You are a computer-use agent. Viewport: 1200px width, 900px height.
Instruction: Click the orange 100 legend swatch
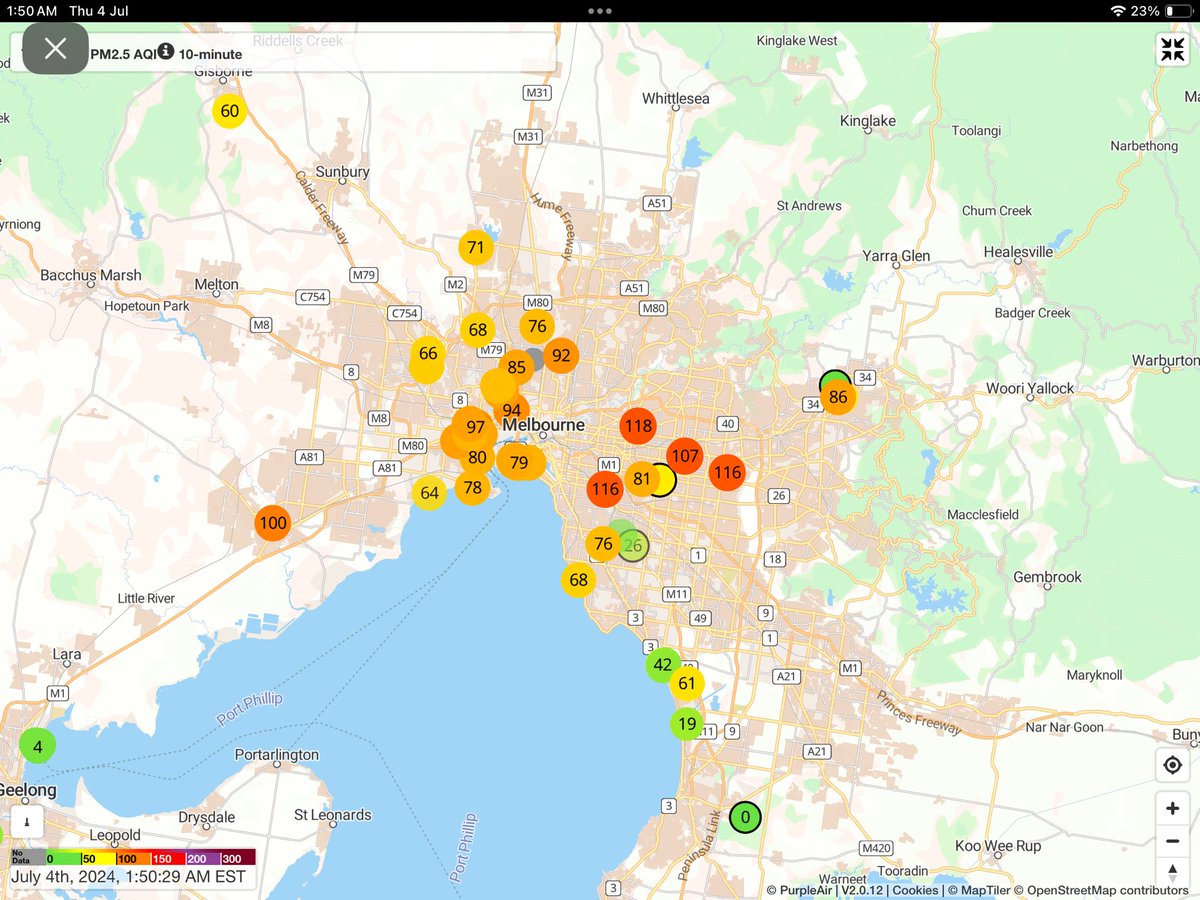tap(133, 858)
